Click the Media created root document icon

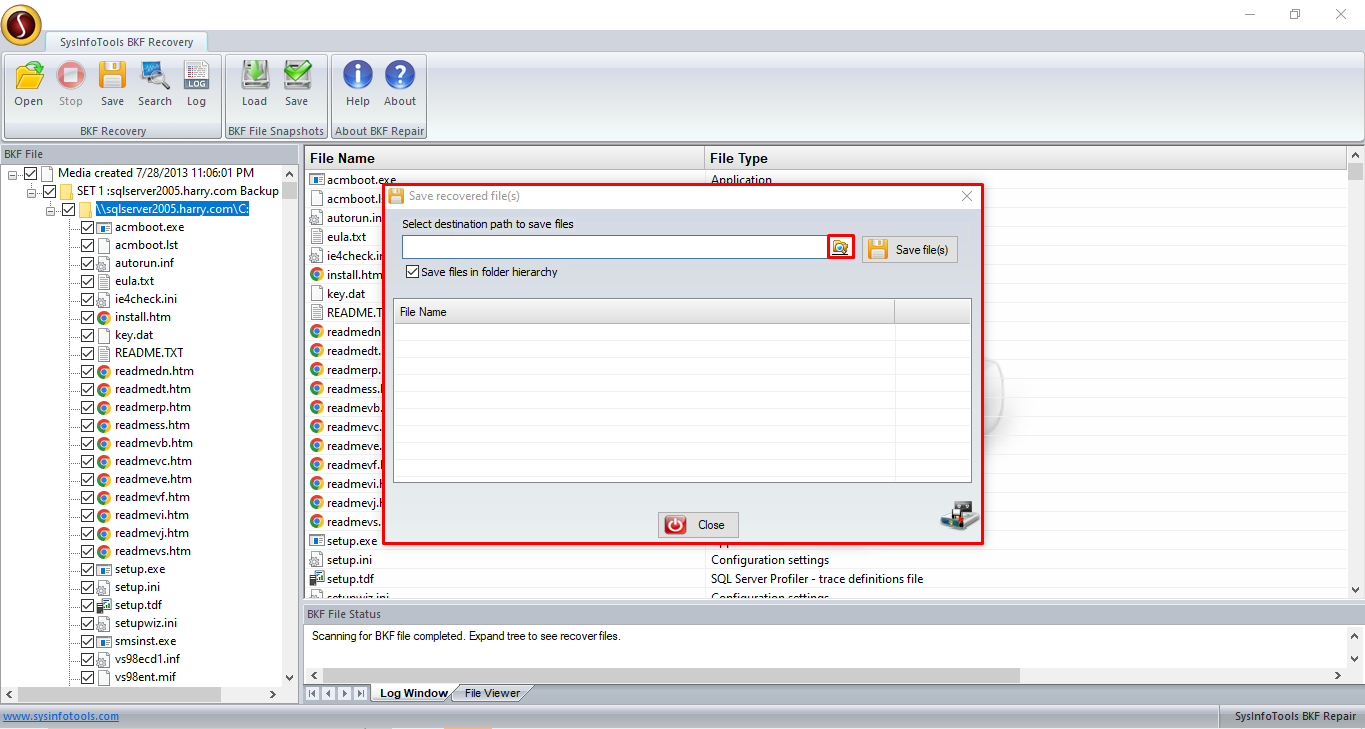(47, 173)
